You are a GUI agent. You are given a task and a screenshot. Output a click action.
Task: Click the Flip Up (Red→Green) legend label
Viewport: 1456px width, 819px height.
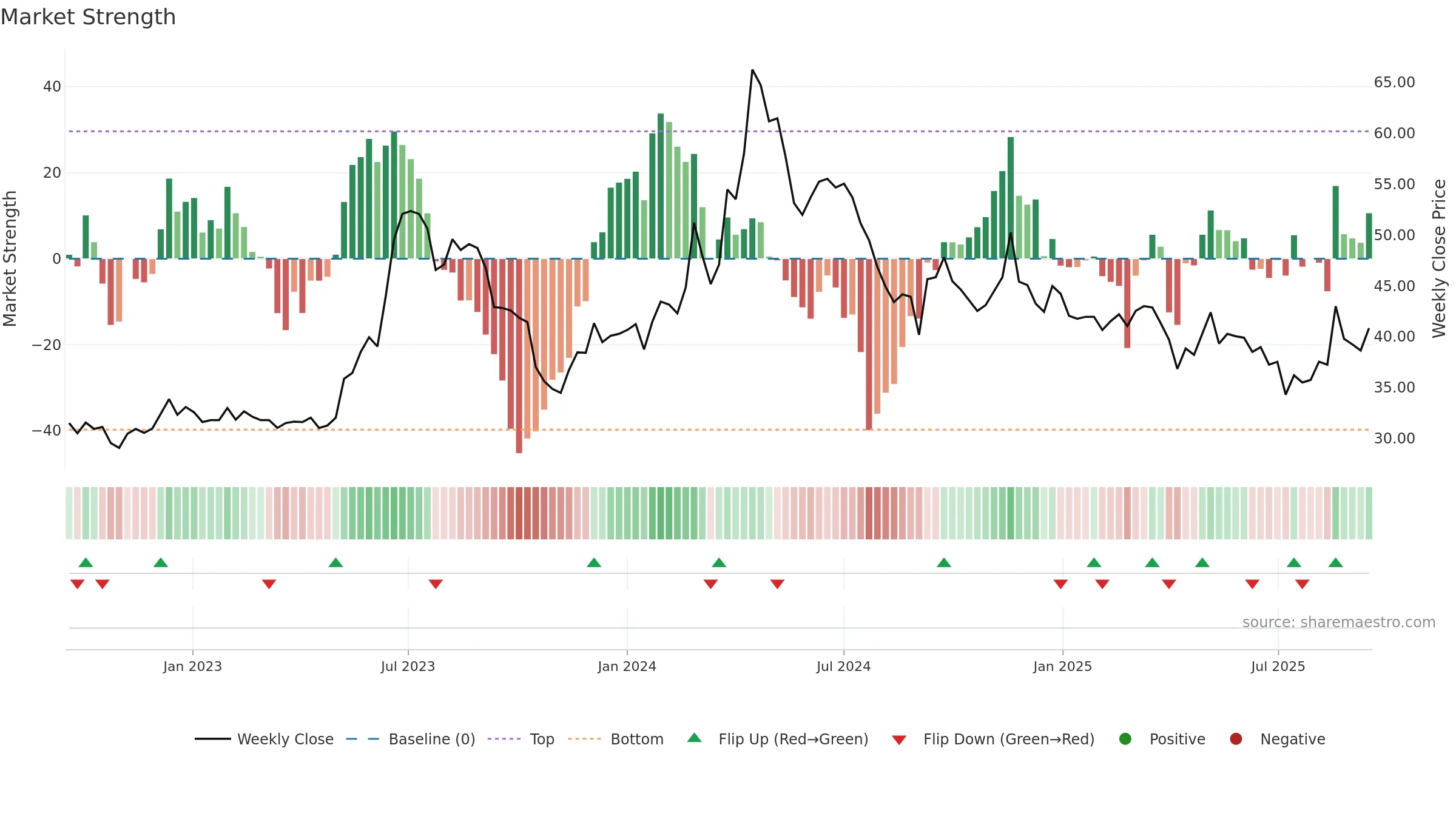coord(794,739)
